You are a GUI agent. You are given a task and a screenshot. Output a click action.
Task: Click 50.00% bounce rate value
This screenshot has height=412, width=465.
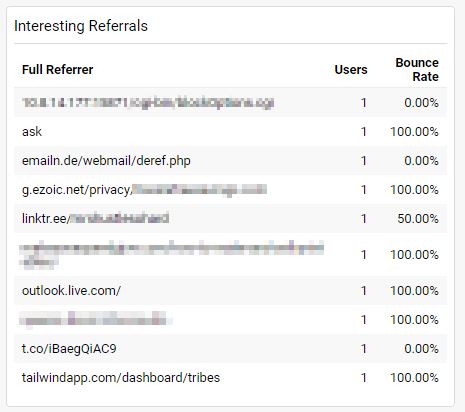[418, 219]
